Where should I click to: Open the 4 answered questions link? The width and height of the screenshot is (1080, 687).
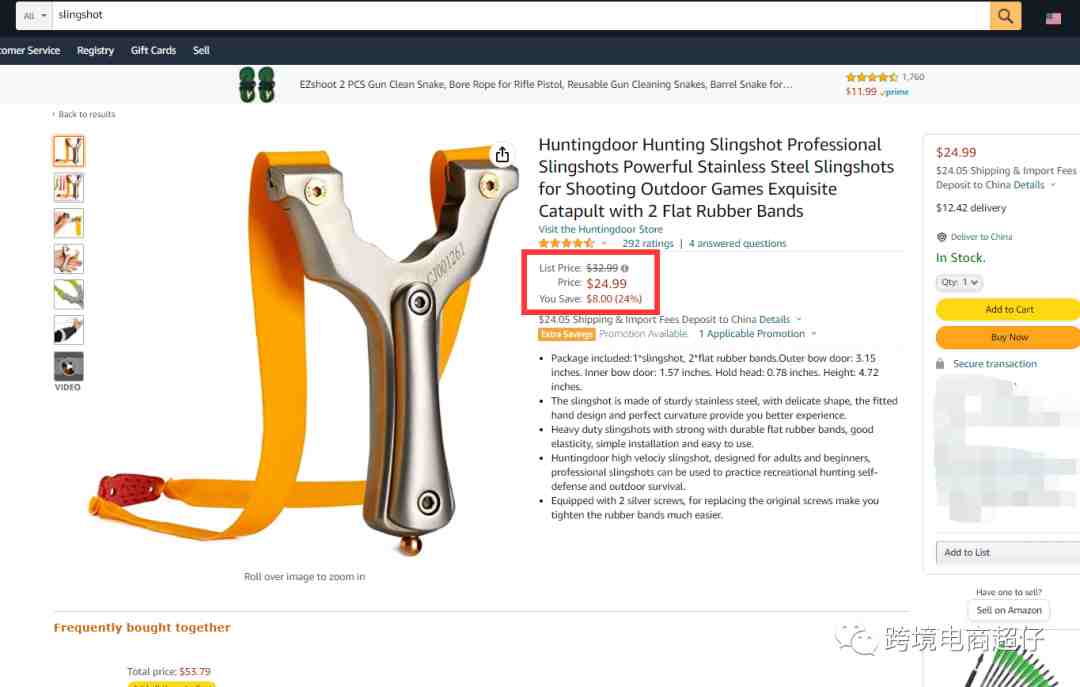click(x=737, y=243)
